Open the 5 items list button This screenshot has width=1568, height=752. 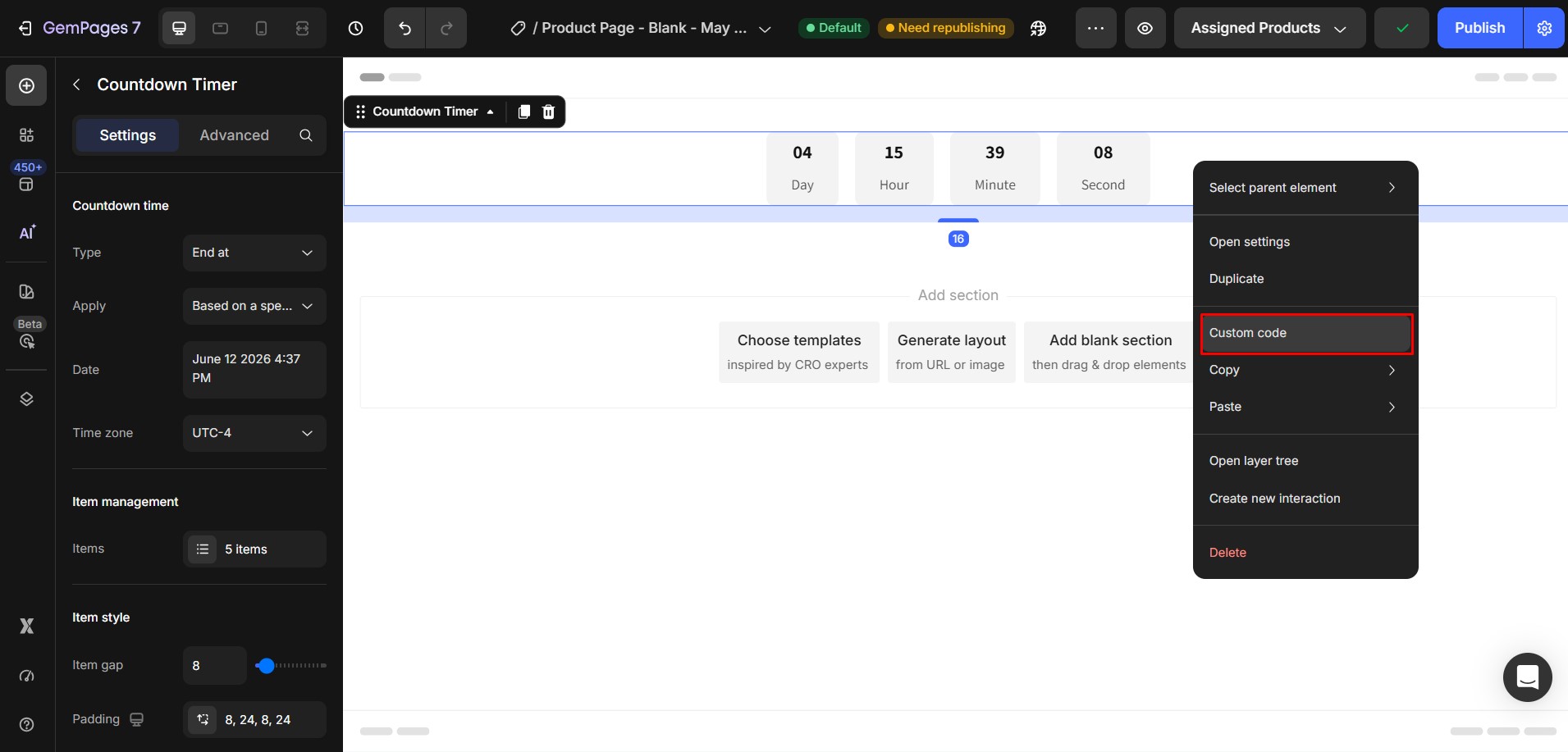click(254, 549)
